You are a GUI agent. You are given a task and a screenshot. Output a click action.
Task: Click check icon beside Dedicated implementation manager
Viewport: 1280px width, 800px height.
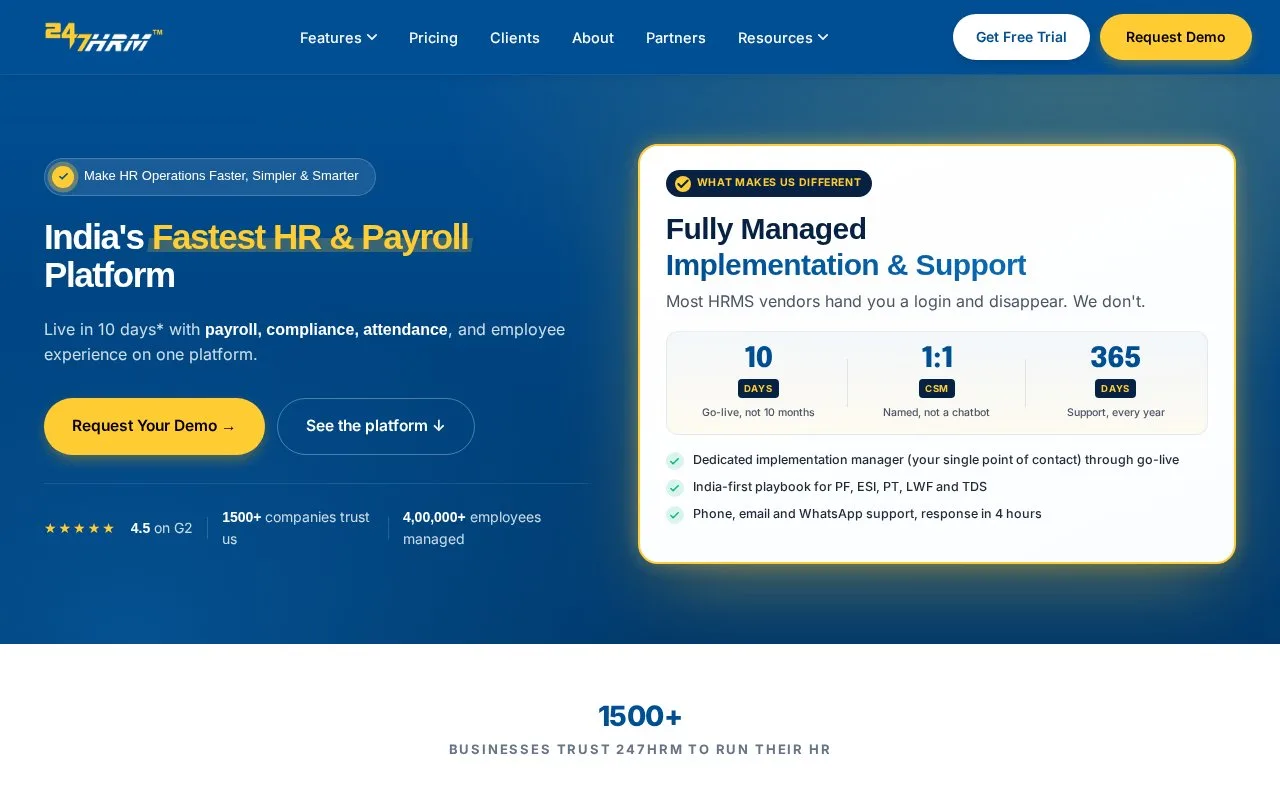675,461
